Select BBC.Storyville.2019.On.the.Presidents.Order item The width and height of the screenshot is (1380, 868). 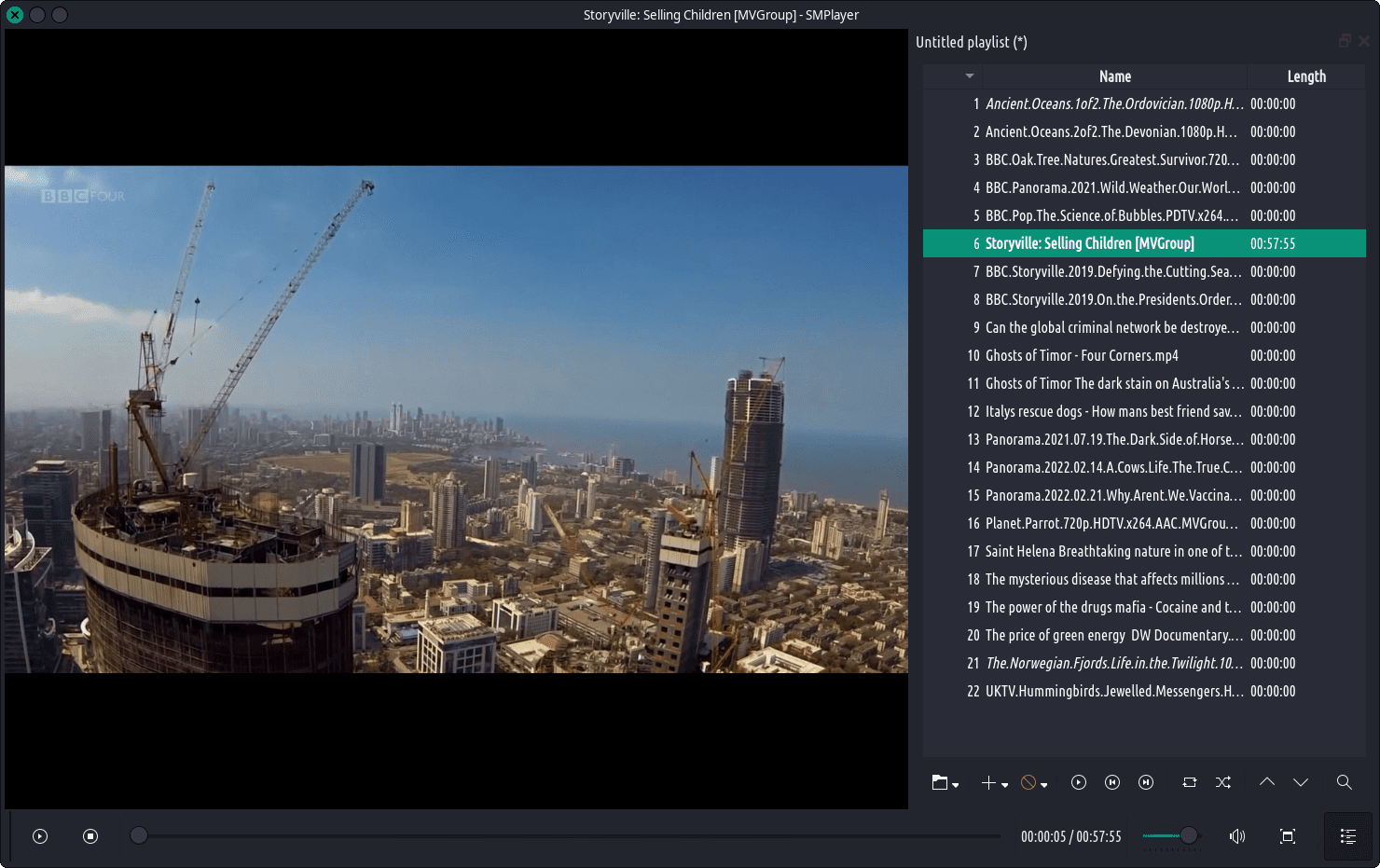(x=1144, y=299)
